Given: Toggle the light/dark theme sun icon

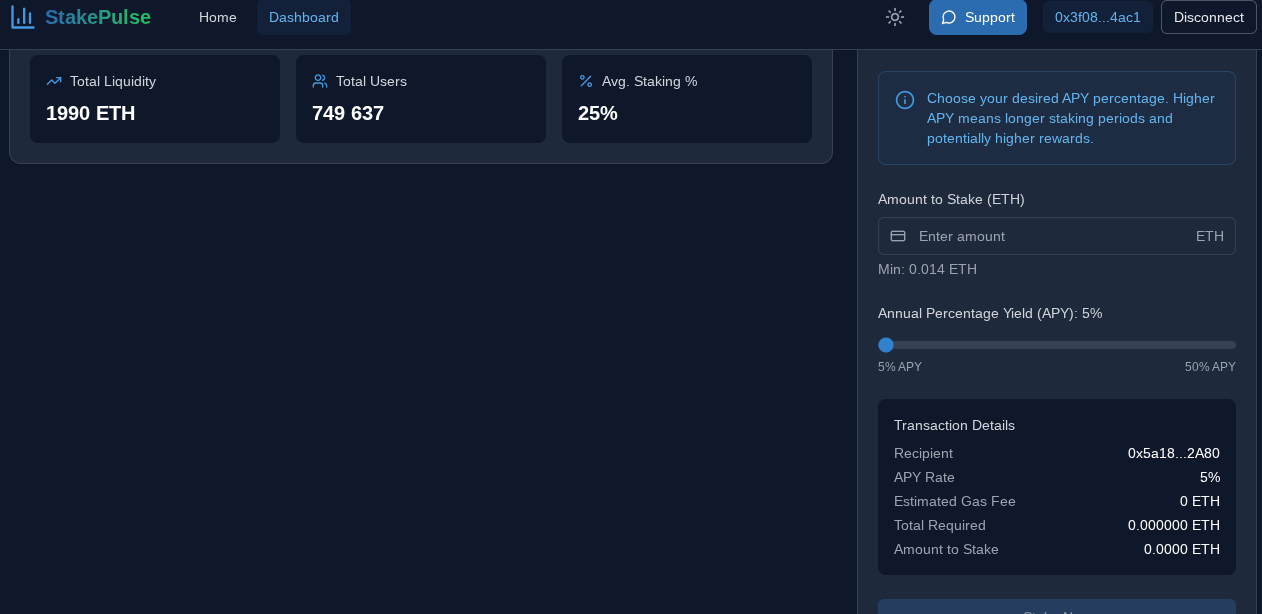Looking at the screenshot, I should click(894, 17).
